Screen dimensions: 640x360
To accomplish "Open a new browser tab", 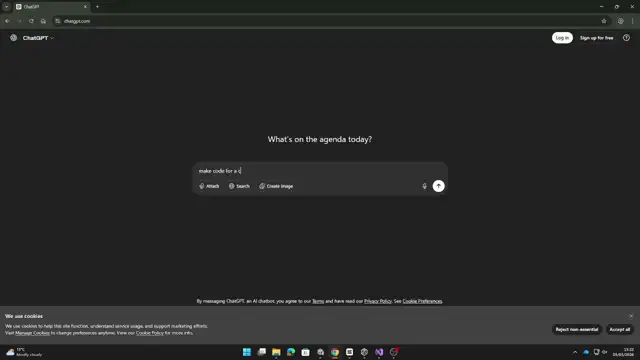I will click(97, 7).
